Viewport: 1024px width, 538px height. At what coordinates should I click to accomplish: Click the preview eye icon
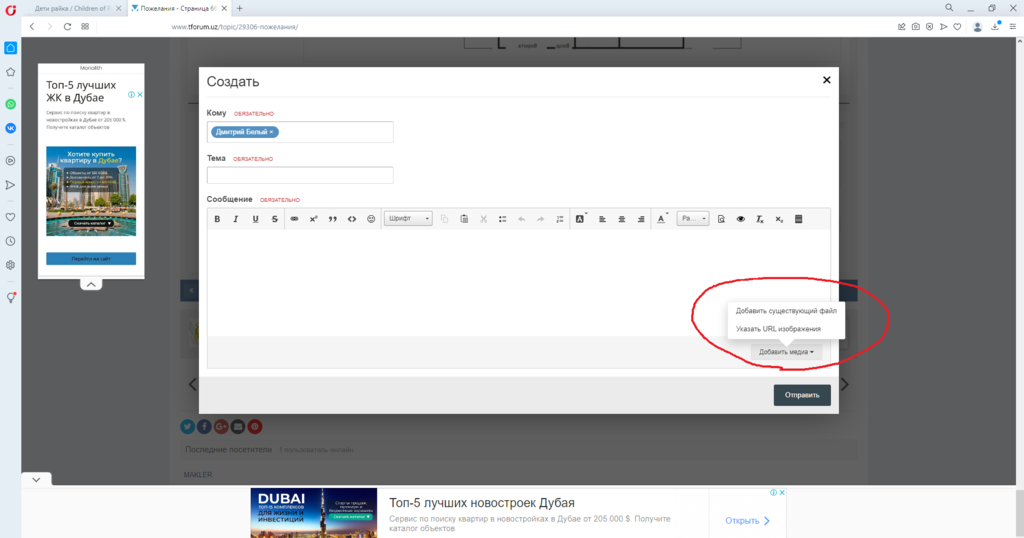point(741,219)
